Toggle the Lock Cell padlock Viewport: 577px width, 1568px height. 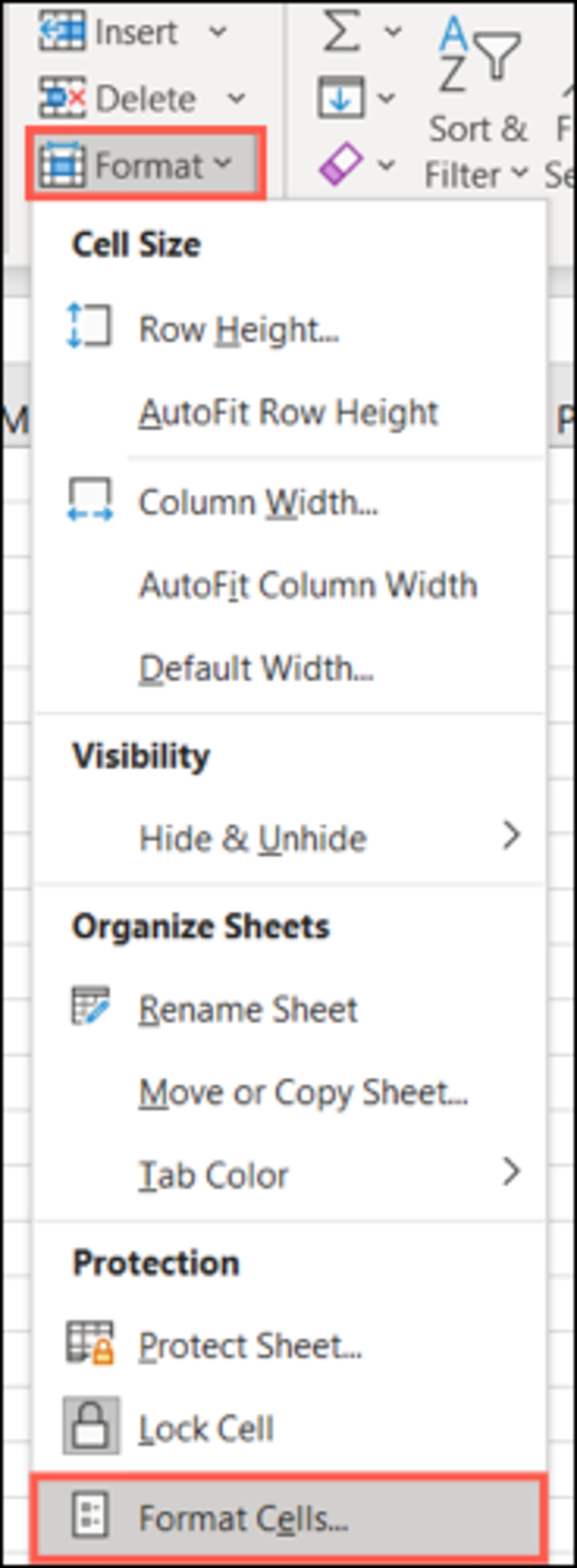tap(91, 1426)
